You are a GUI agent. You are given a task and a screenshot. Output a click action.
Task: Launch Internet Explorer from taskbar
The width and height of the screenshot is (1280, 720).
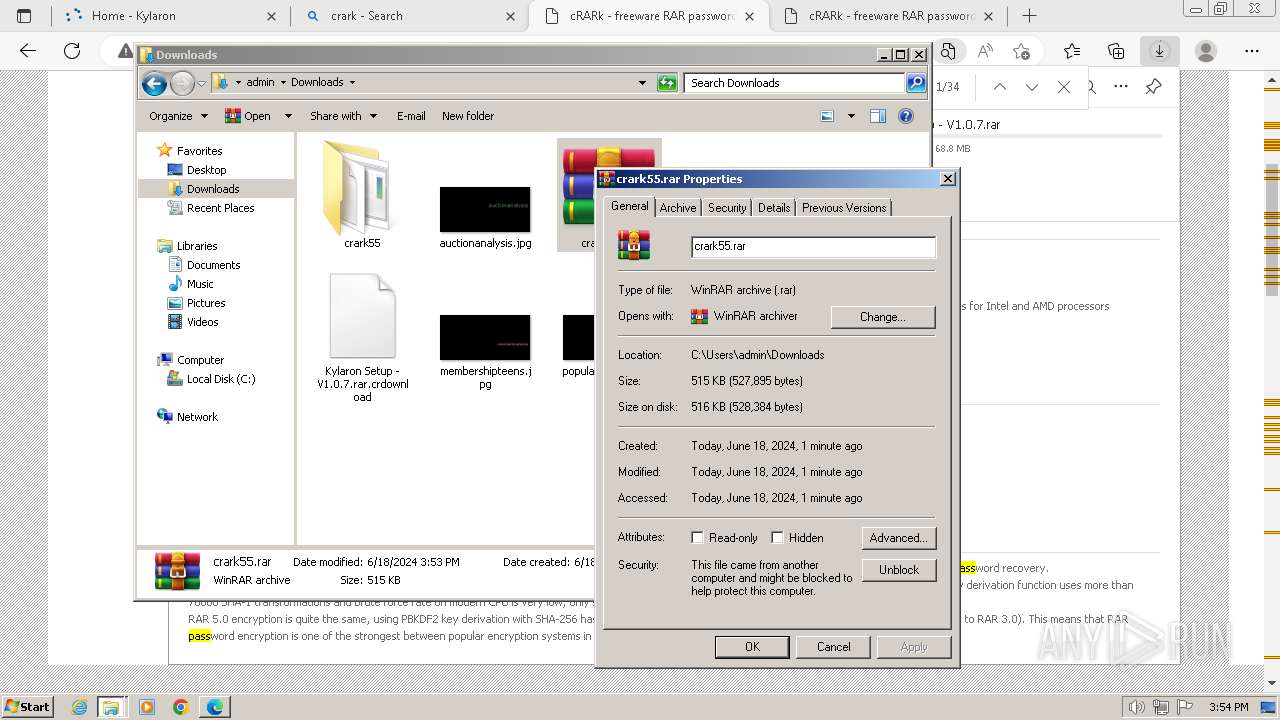(80, 707)
